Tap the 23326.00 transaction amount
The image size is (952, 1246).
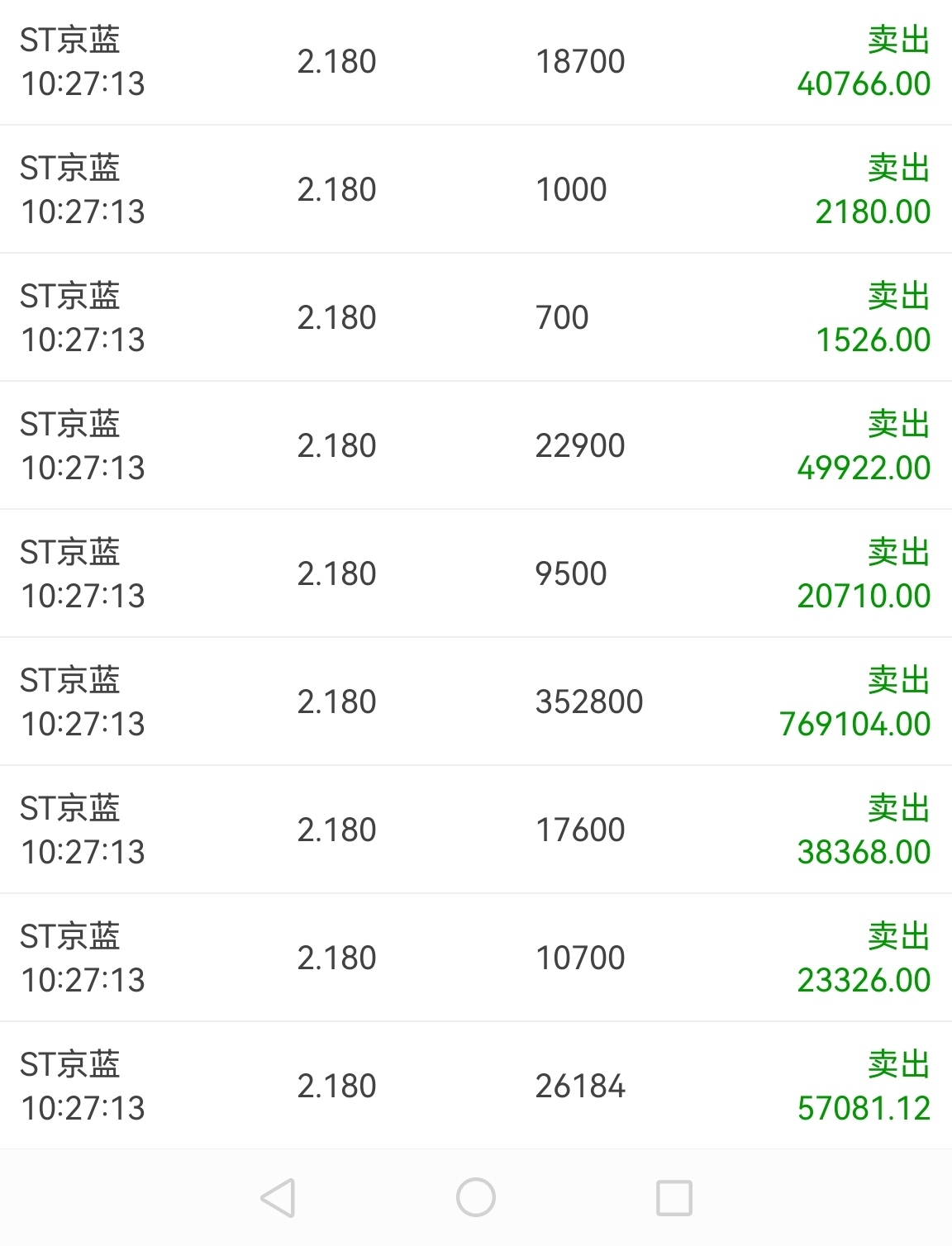pyautogui.click(x=864, y=981)
